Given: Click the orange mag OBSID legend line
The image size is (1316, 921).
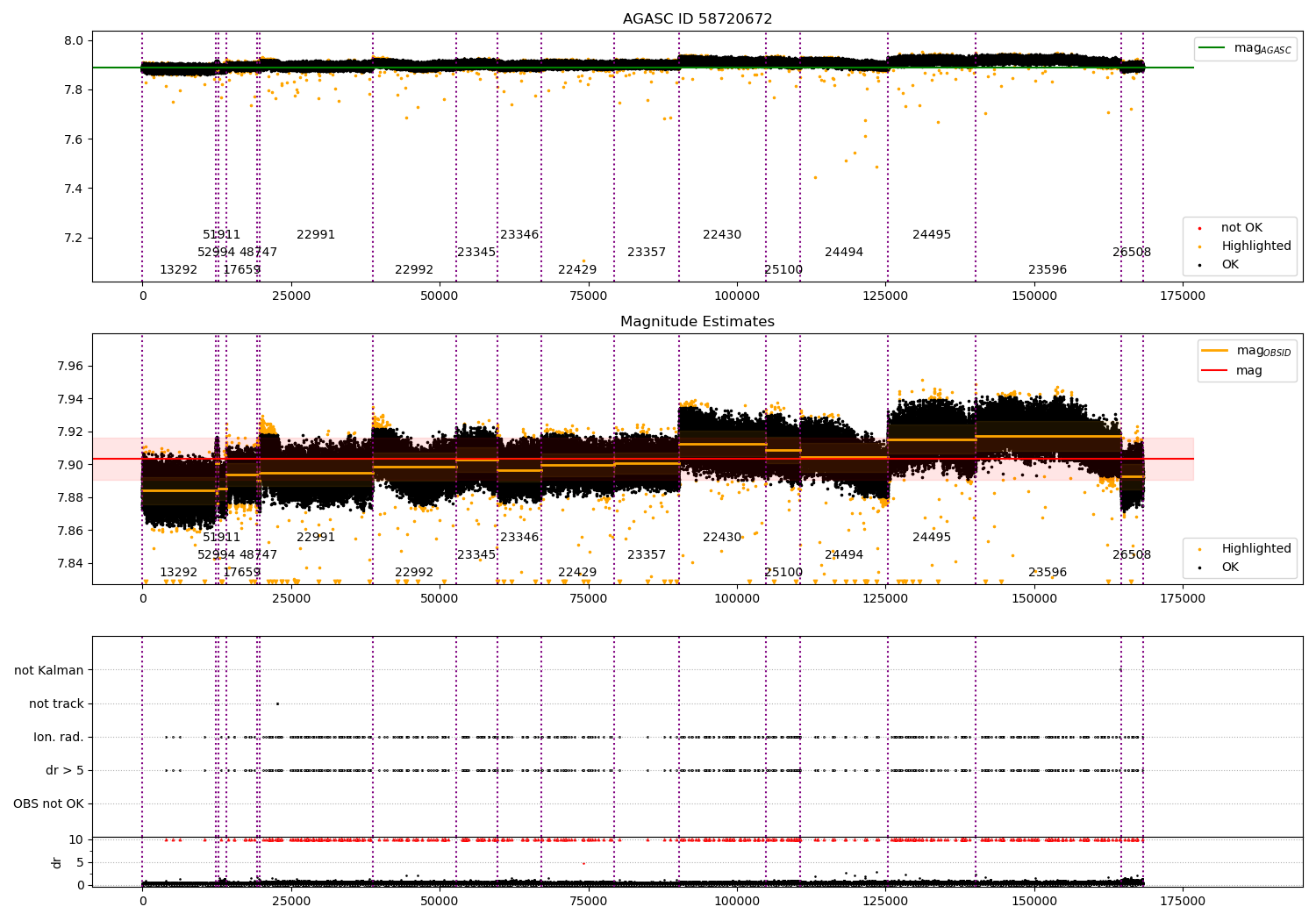Looking at the screenshot, I should 1215,351.
